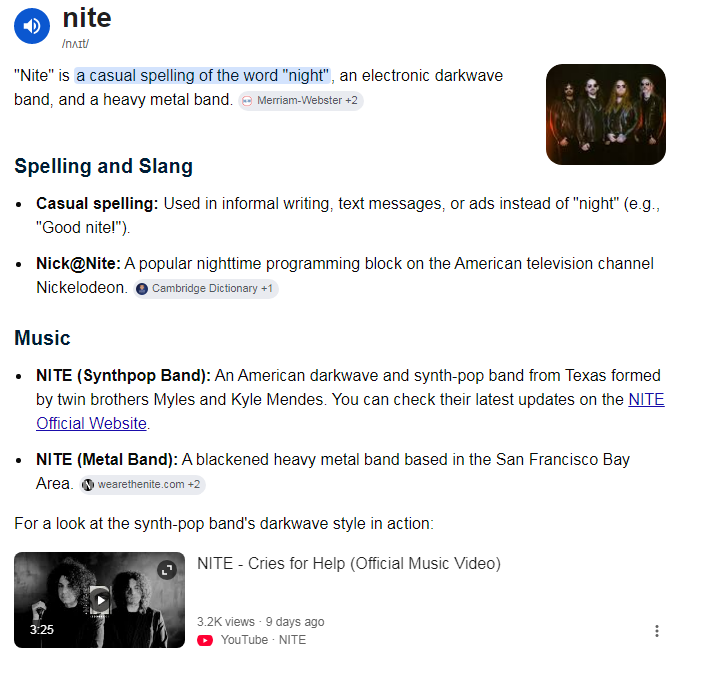The height and width of the screenshot is (686, 723).
Task: Expand the video thumbnail to fullscreen
Action: (x=167, y=570)
